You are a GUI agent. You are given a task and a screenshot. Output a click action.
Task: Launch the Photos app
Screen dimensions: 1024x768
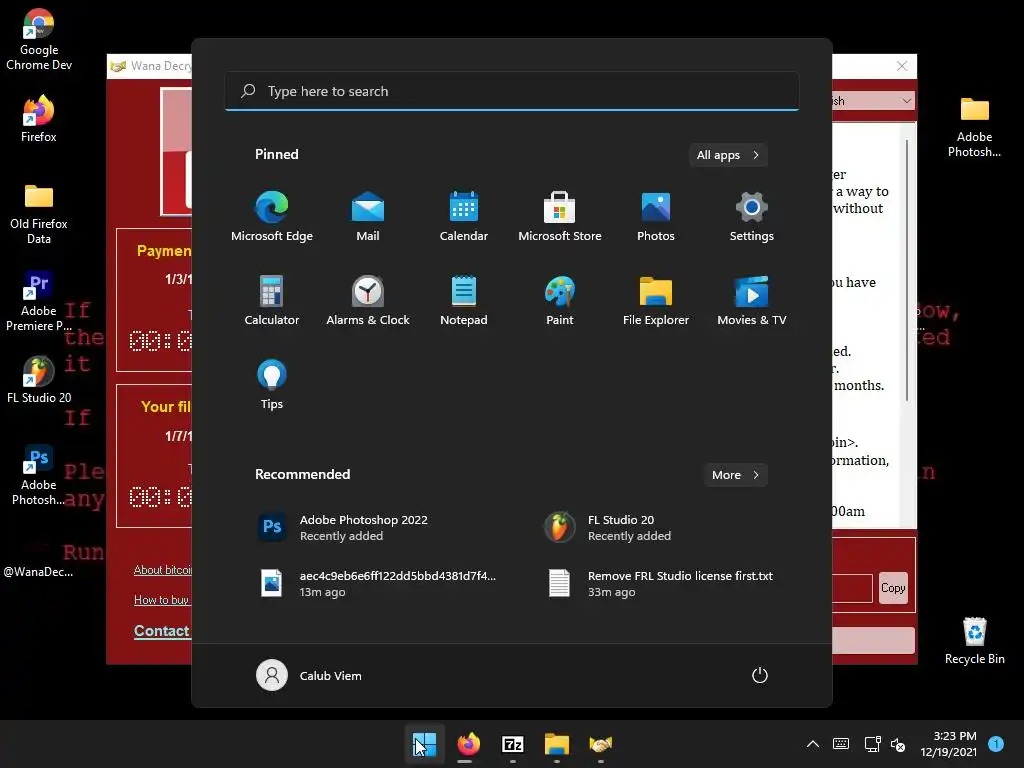656,217
